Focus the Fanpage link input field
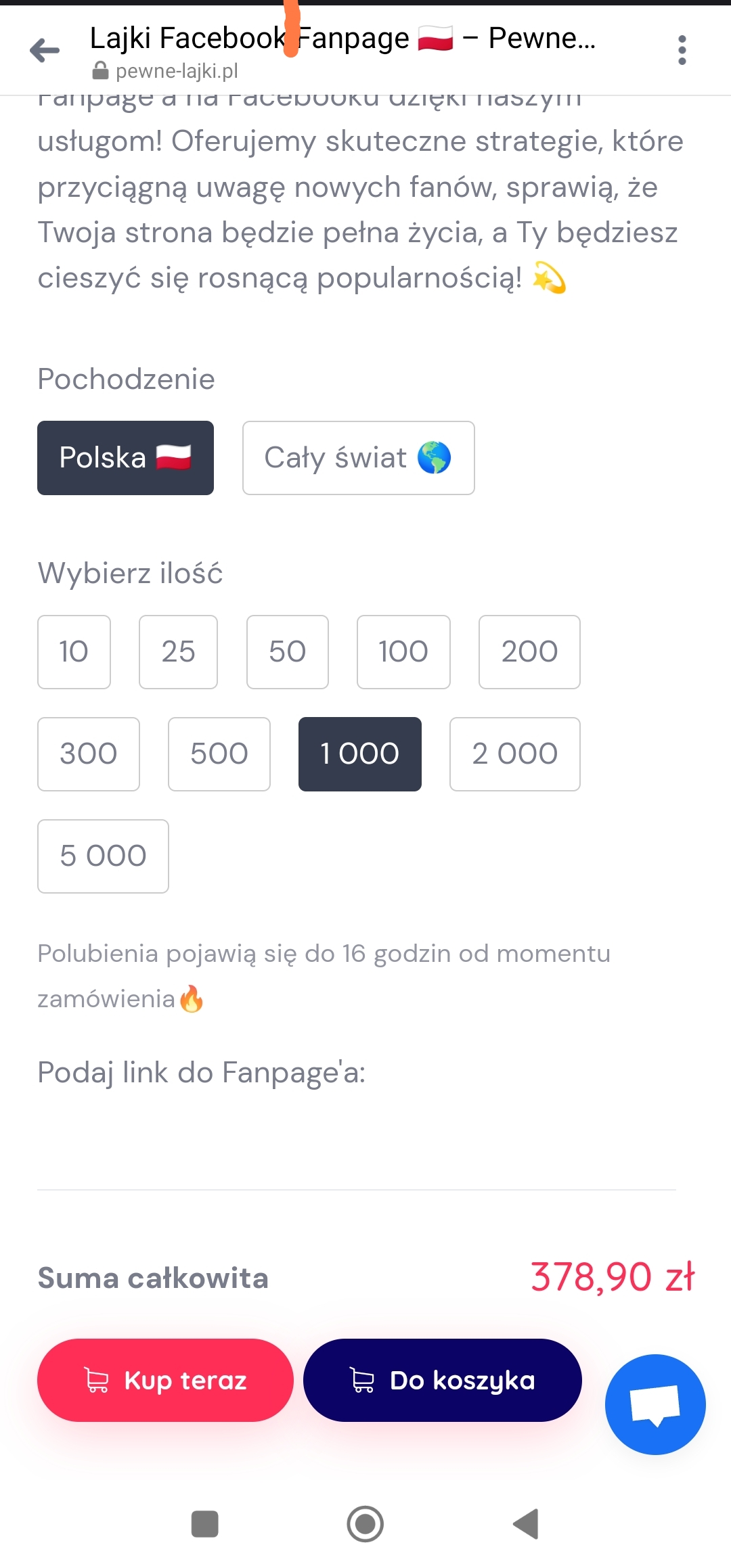 click(x=357, y=1150)
